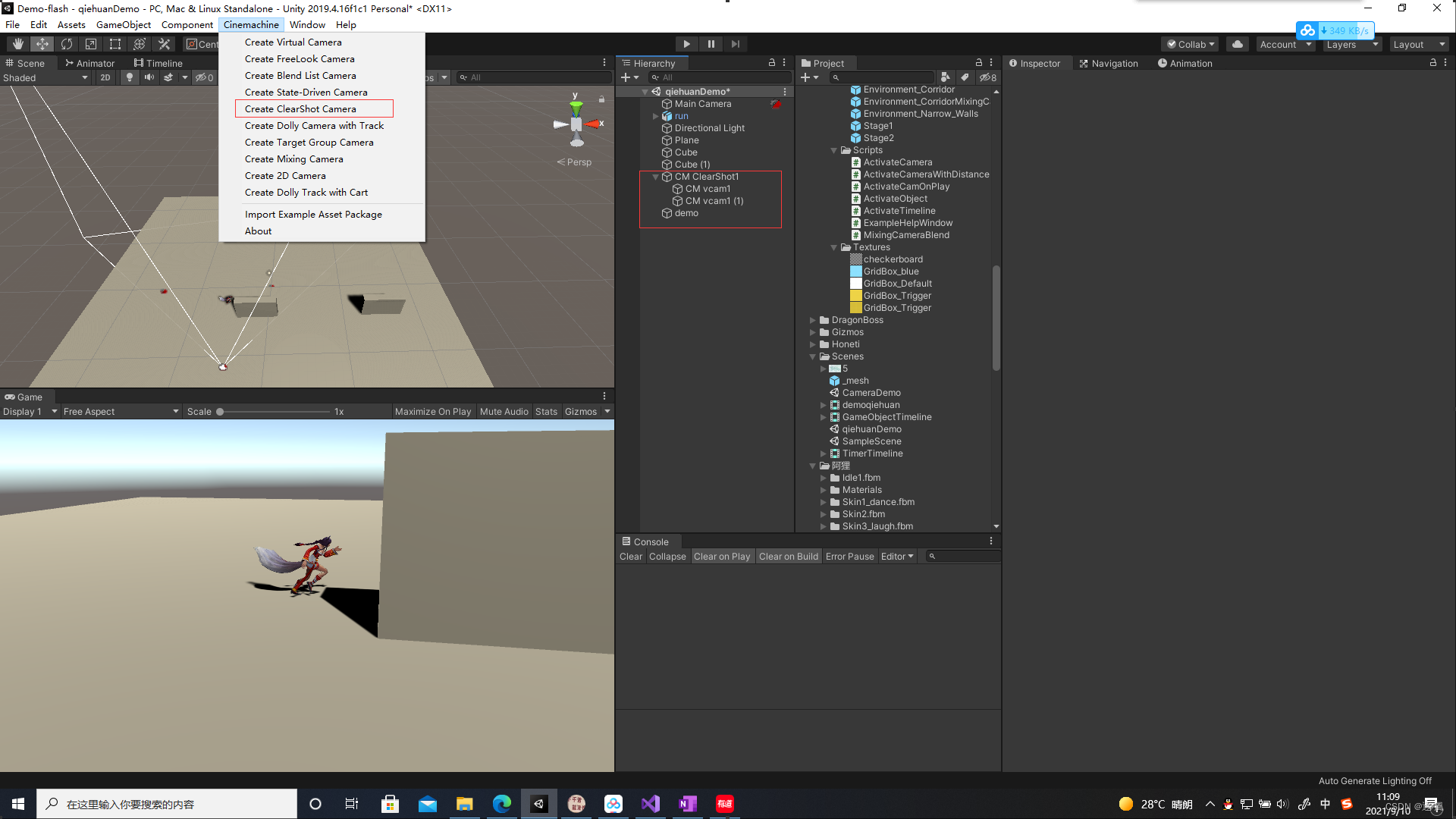Screen dimensions: 1456x819
Task: Open Stats in Game view
Action: pyautogui.click(x=546, y=411)
